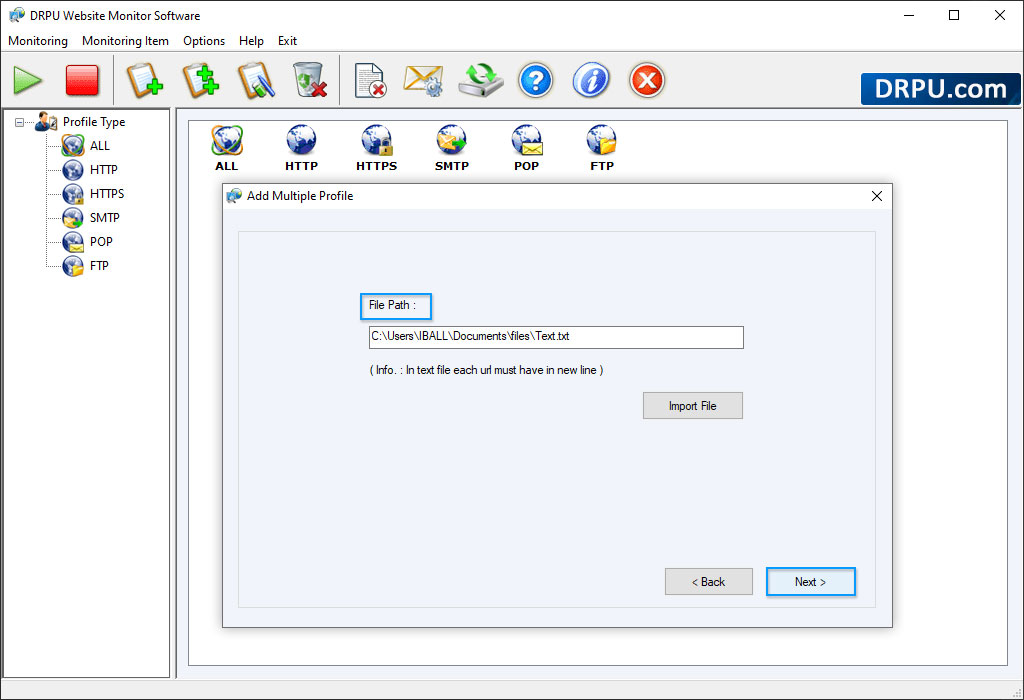Open the Exit menu

tap(287, 40)
